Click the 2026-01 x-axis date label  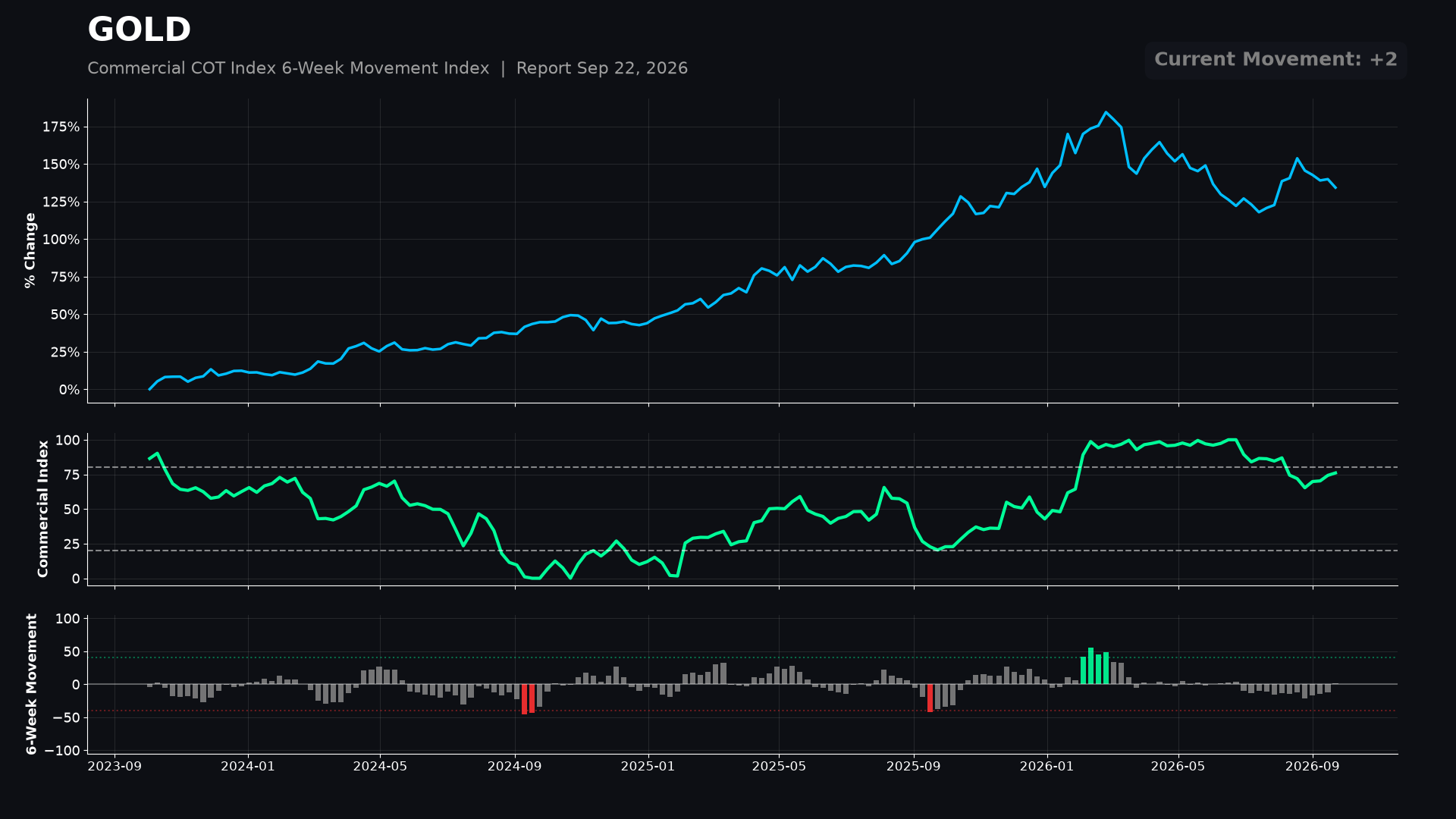(x=1046, y=767)
